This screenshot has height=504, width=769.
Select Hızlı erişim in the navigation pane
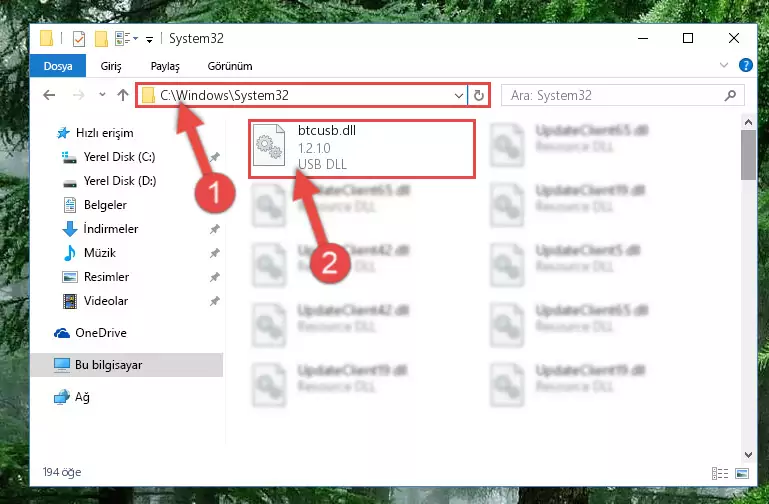[x=104, y=133]
